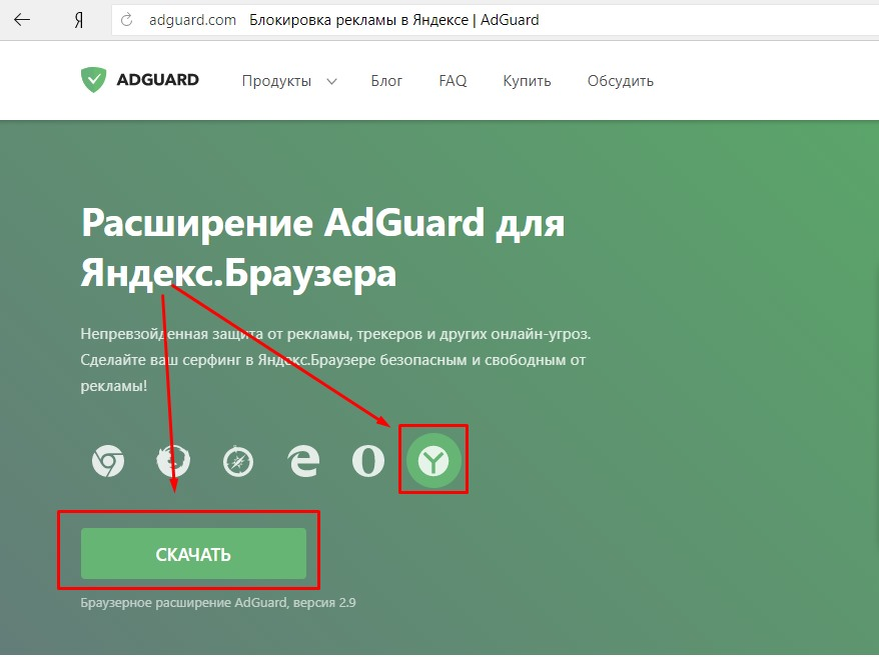Viewport: 879px width, 661px height.
Task: Select the Safari browser icon
Action: [238, 461]
